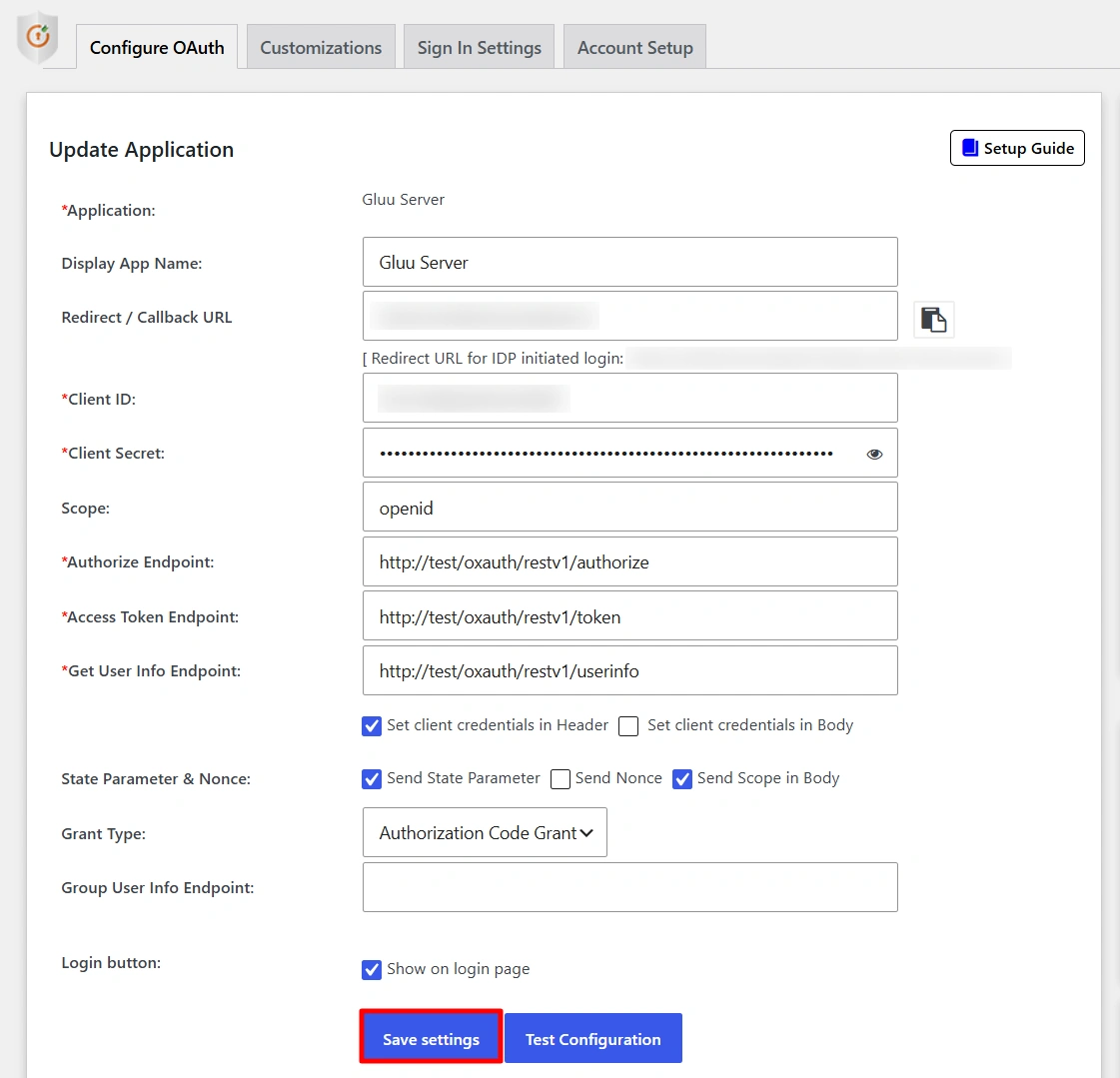1120x1078 pixels.
Task: Open the Configure OAuth tab
Action: click(x=157, y=47)
